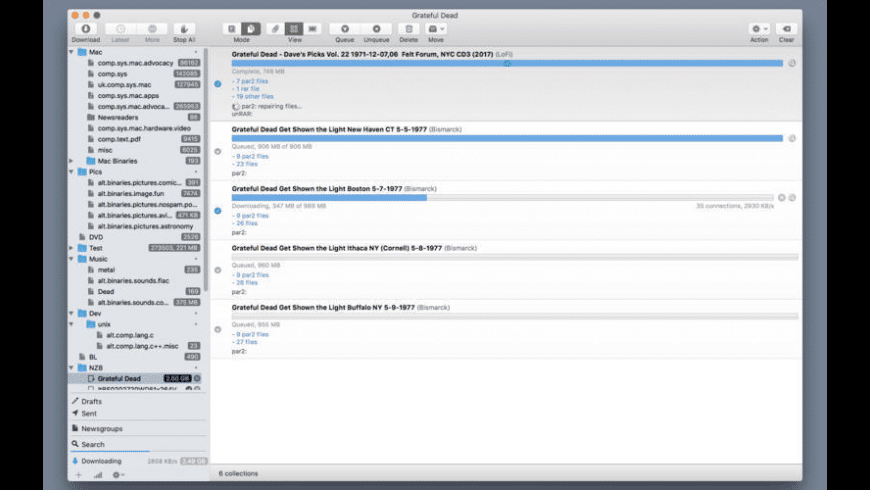This screenshot has width=870, height=490.
Task: Open the Move dropdown in the toolbar
Action: 436,29
